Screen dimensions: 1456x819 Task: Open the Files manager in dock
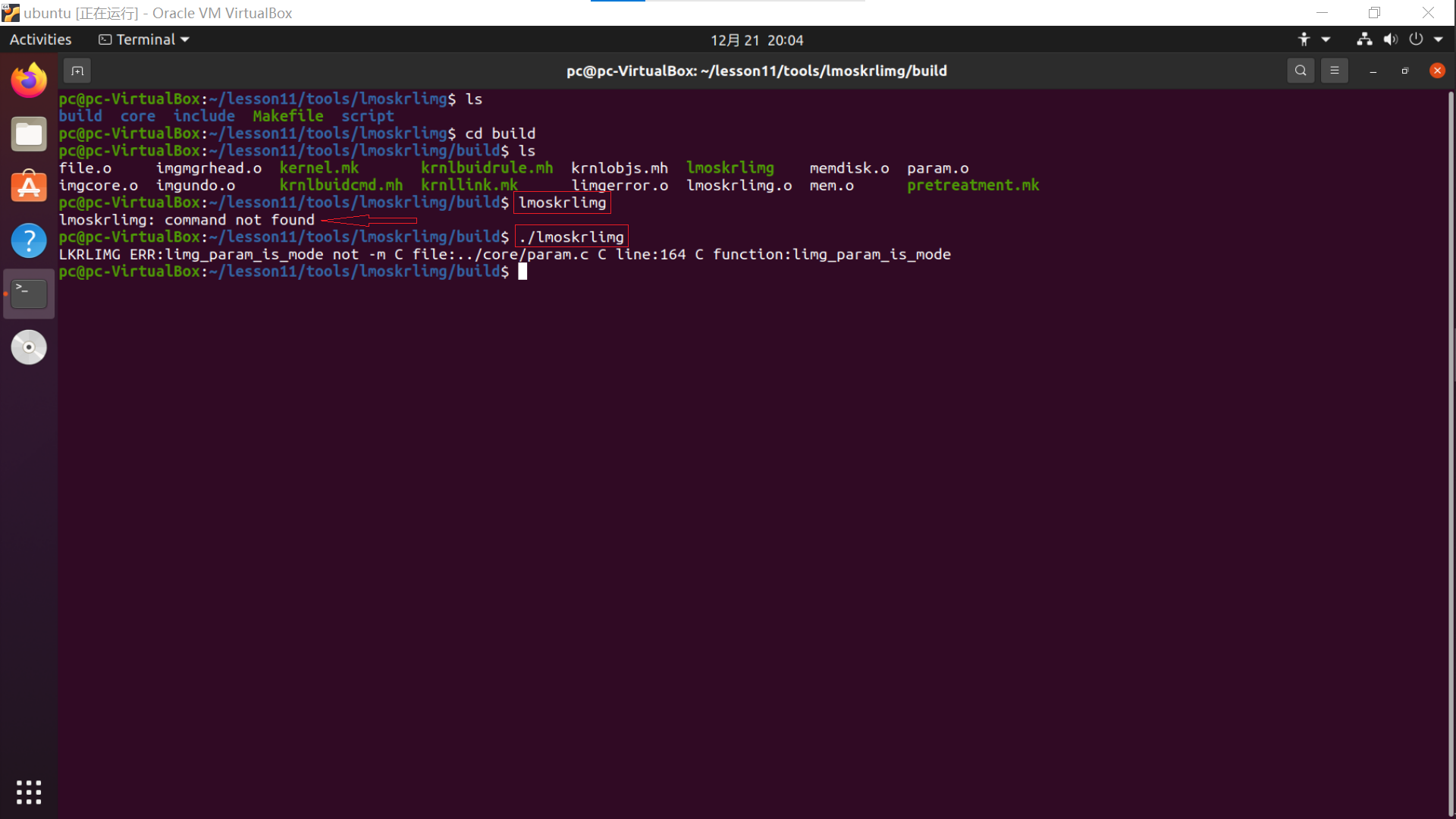29,134
